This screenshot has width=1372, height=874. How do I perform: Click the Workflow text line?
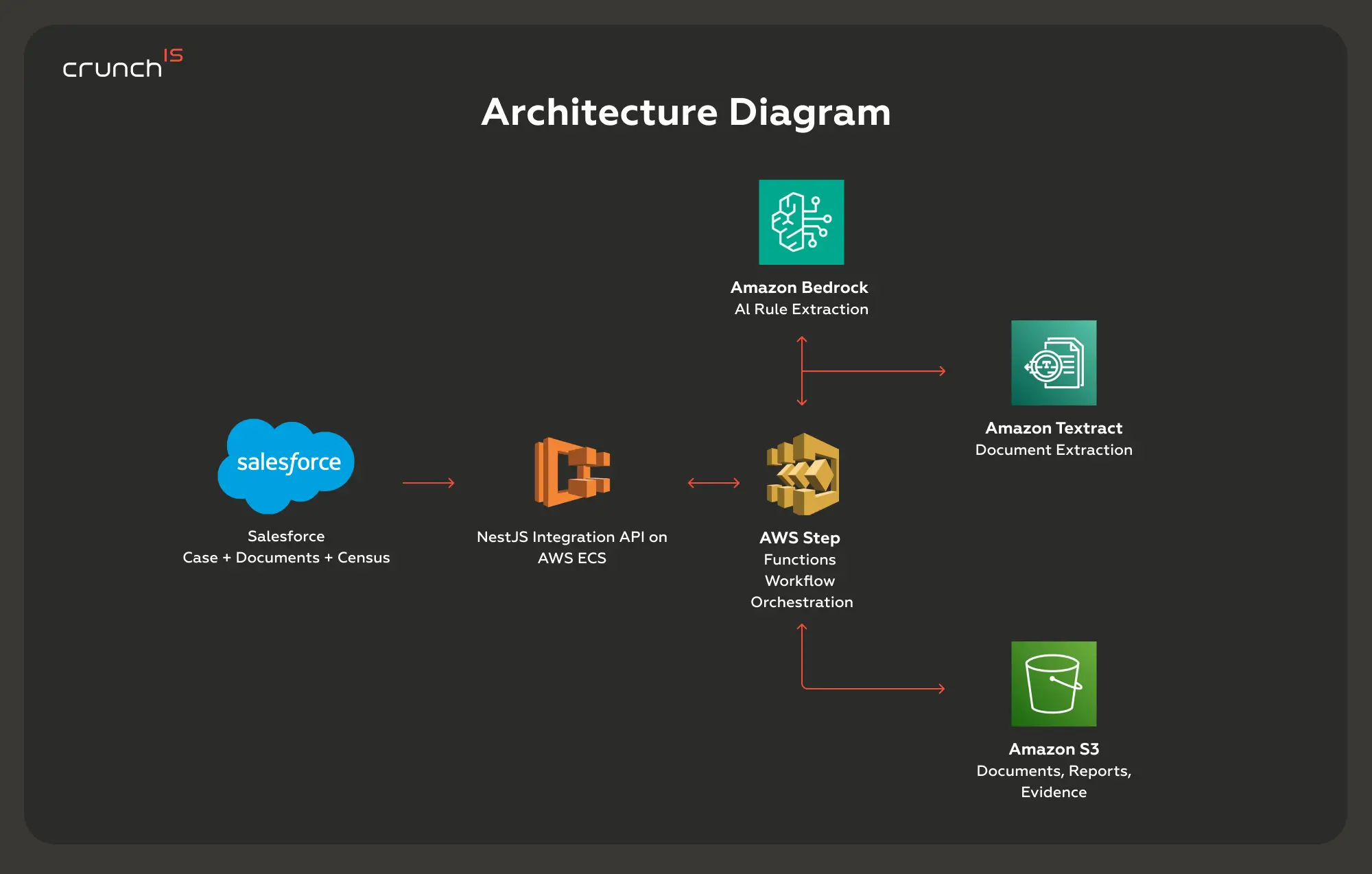(x=800, y=581)
